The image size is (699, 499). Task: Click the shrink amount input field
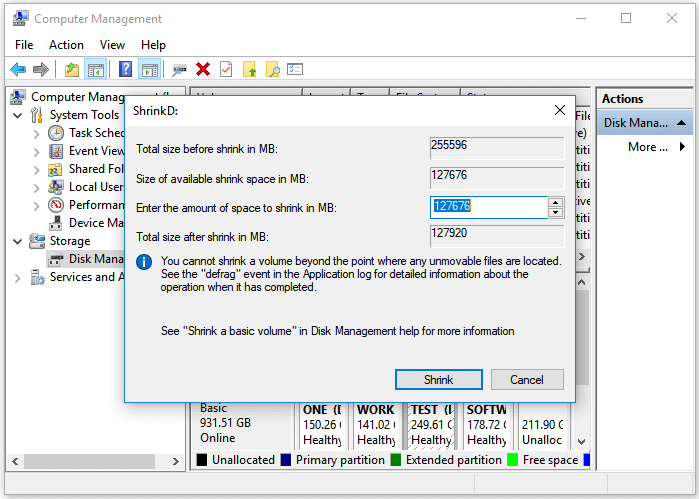pyautogui.click(x=487, y=206)
